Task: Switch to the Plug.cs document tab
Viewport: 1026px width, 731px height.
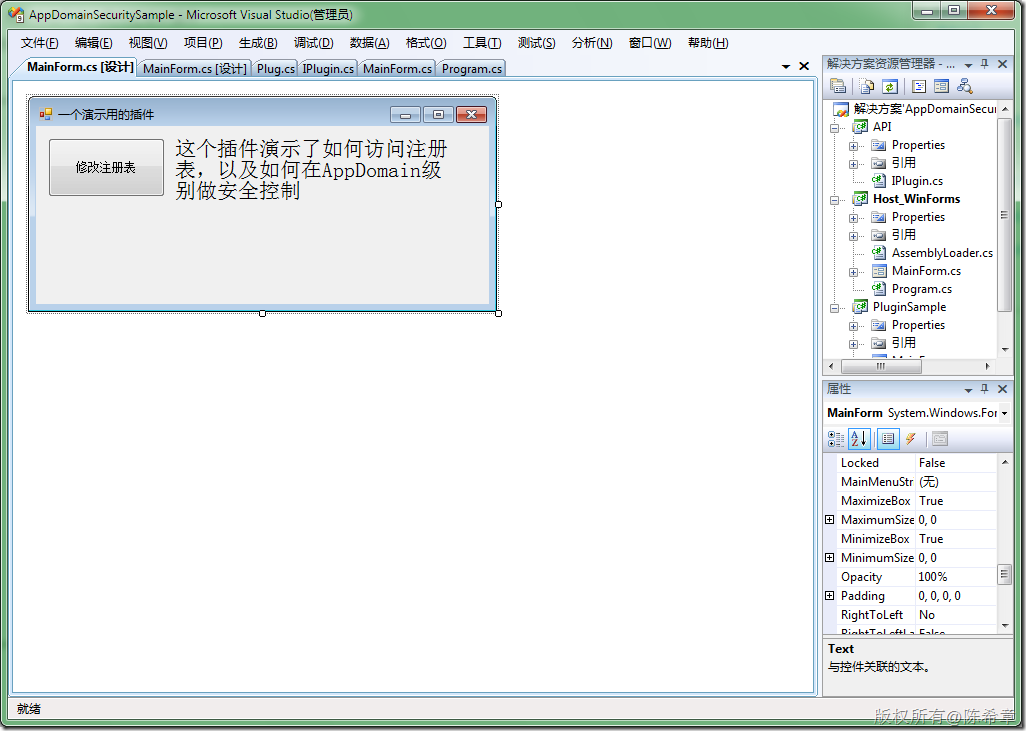Action: 275,68
